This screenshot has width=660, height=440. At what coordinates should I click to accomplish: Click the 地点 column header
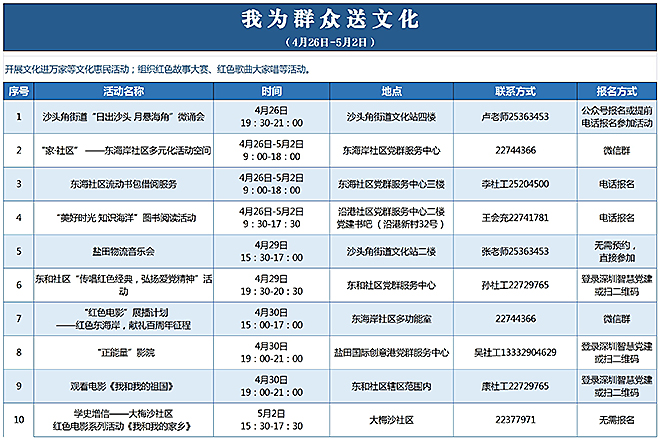click(x=390, y=91)
